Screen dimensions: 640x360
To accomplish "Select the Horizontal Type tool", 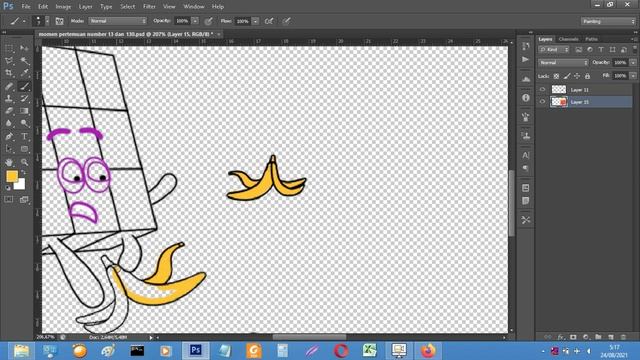I will (x=24, y=136).
